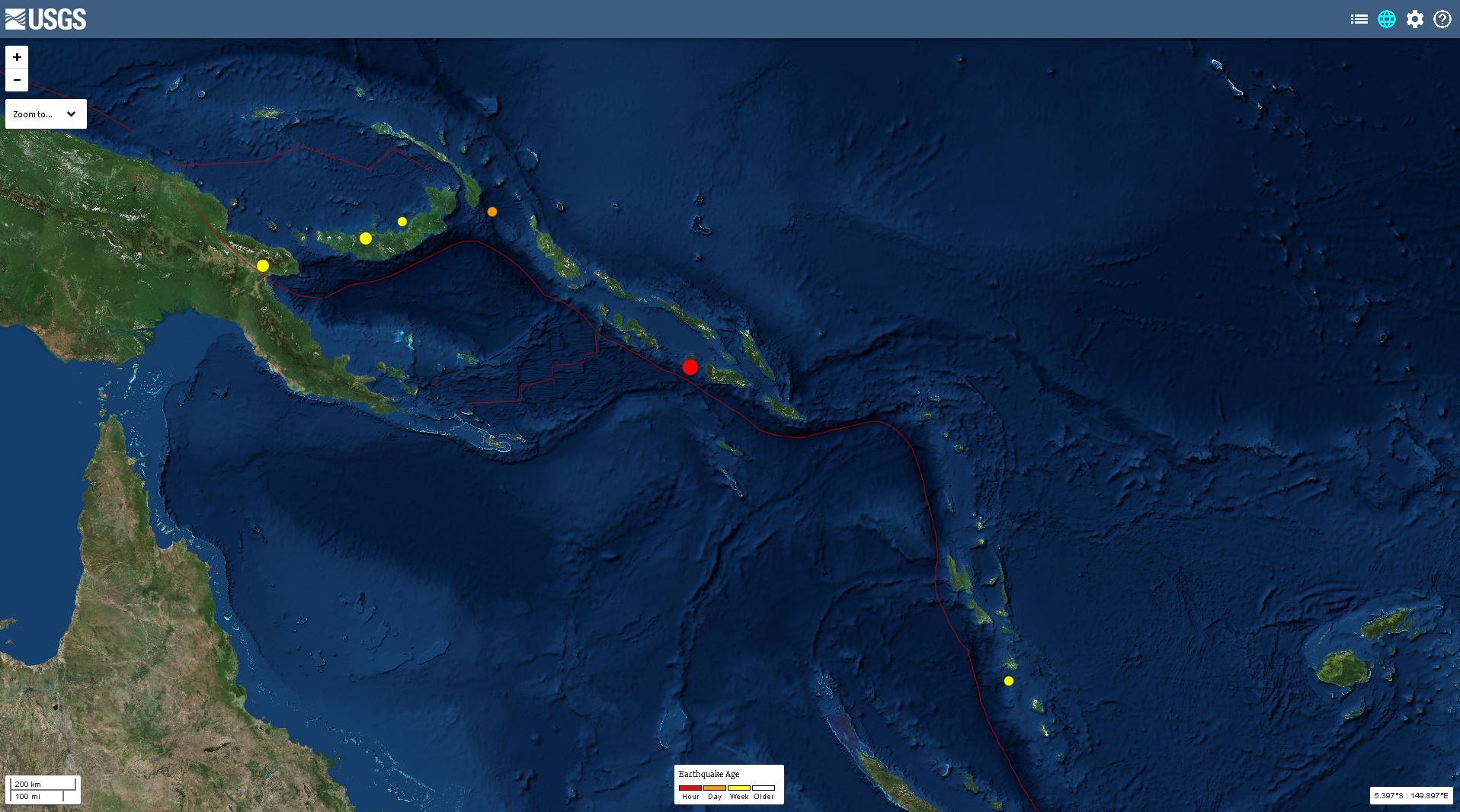The height and width of the screenshot is (812, 1460).
Task: Select the orange past-day earthquake marker
Action: coord(492,212)
